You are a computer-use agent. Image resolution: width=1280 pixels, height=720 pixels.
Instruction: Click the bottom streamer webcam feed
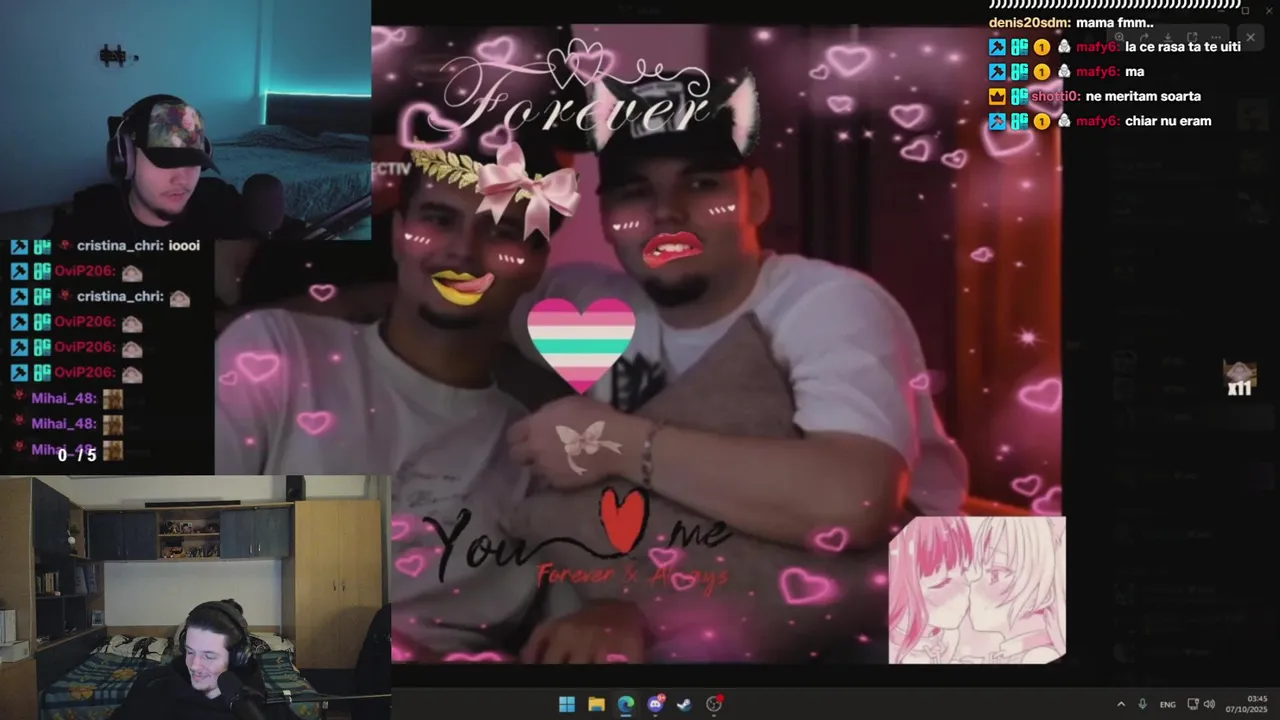click(x=195, y=598)
